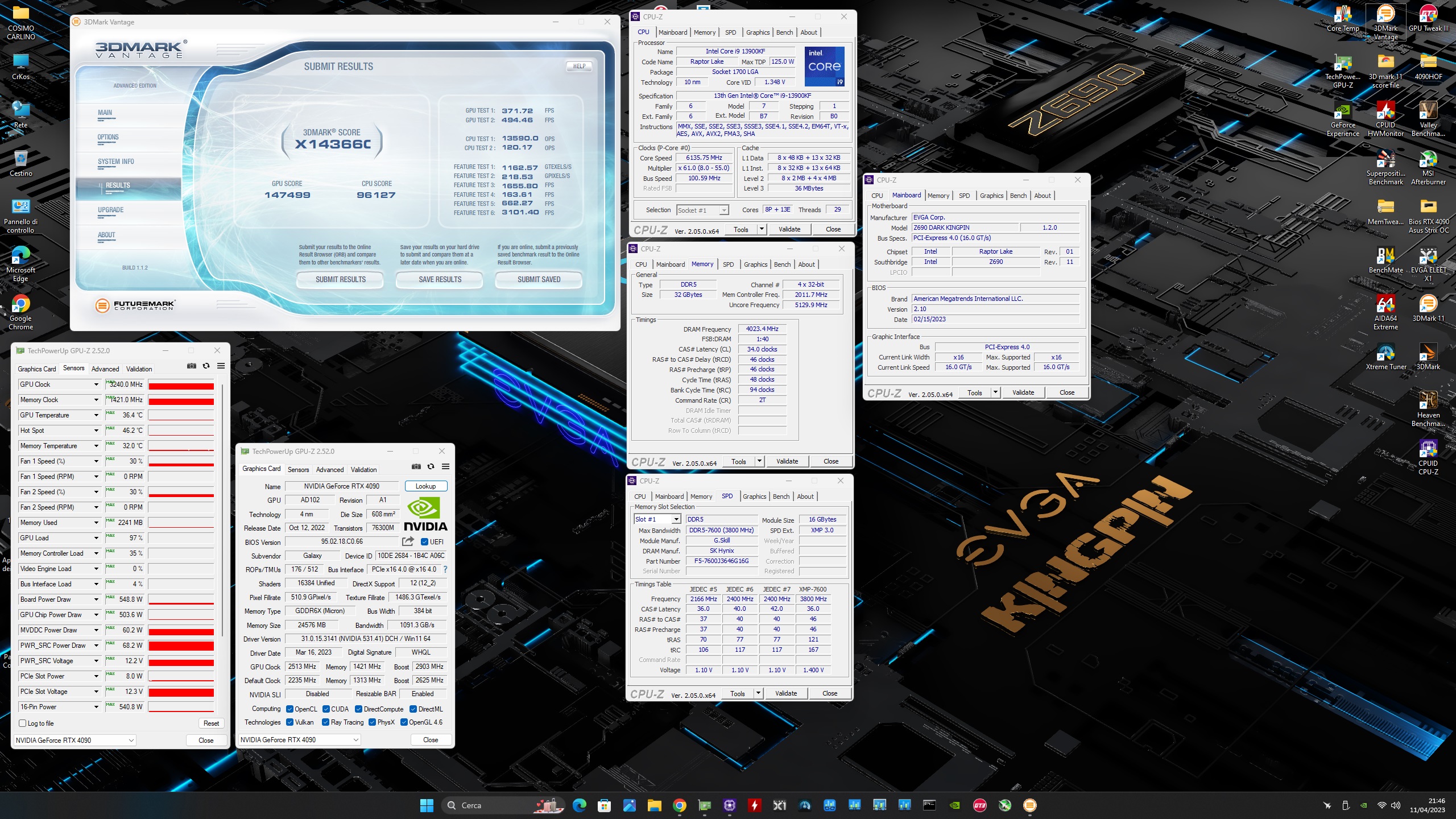This screenshot has height=819, width=1456.
Task: Click Windows Start button on taskbar
Action: pos(427,805)
